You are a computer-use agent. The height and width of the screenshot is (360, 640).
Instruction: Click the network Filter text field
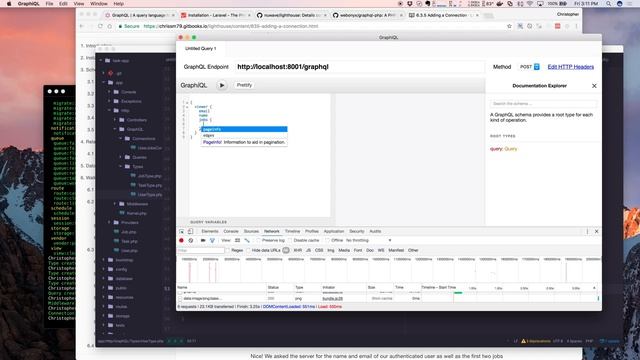tap(201, 250)
